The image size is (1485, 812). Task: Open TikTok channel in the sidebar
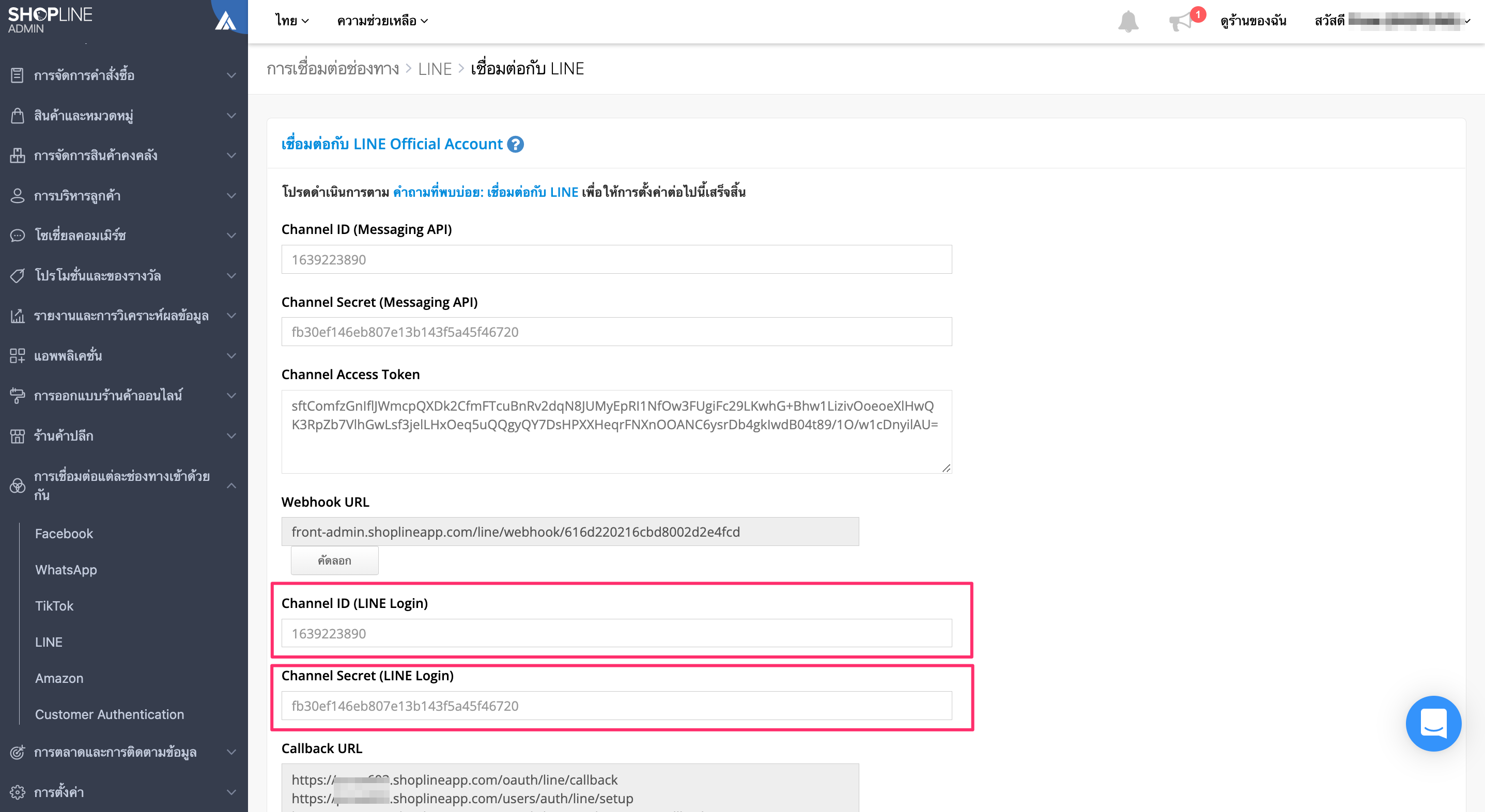click(54, 606)
